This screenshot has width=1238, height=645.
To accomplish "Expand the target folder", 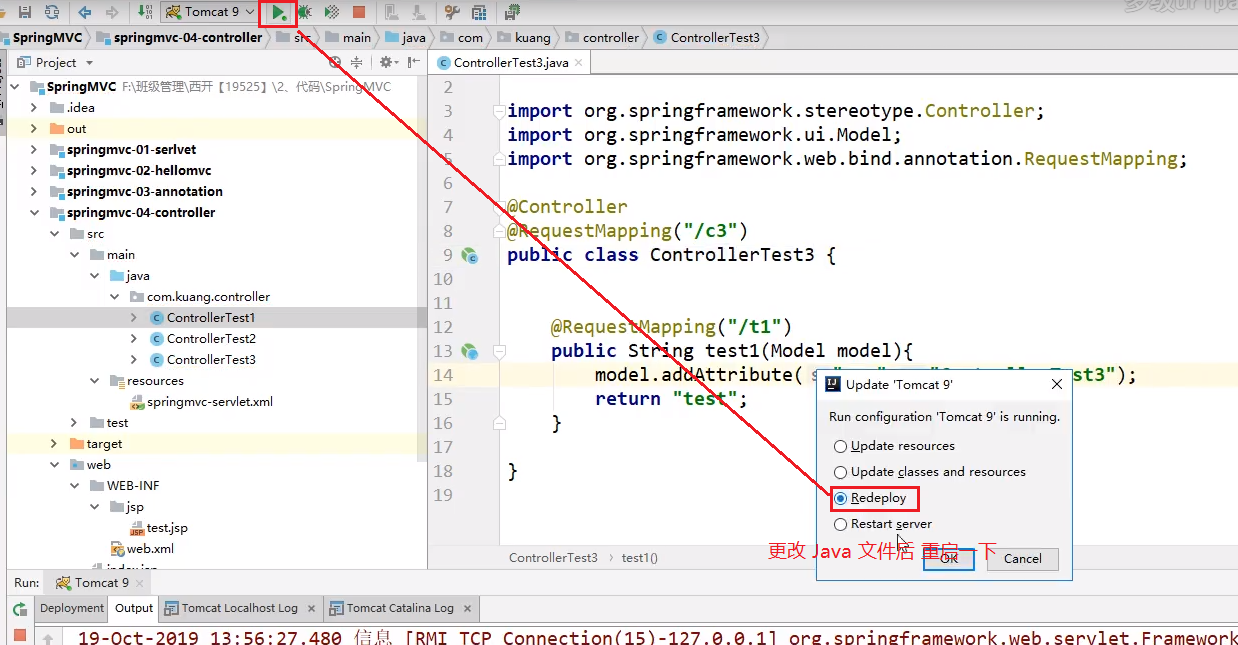I will (x=54, y=443).
